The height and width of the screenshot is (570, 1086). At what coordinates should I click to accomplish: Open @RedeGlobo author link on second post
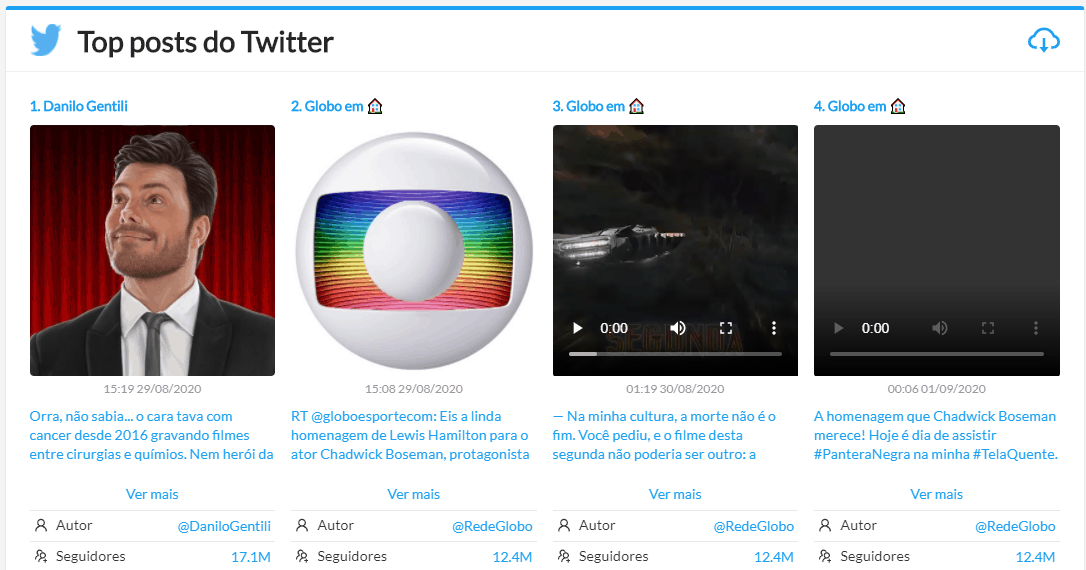click(x=492, y=526)
